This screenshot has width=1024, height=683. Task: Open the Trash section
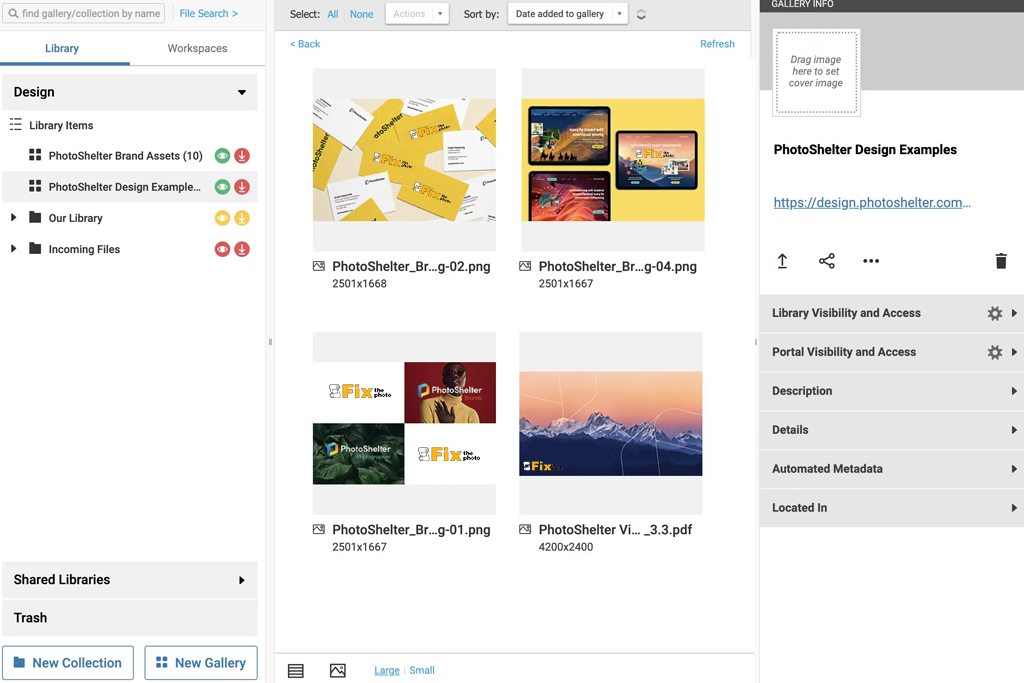130,618
